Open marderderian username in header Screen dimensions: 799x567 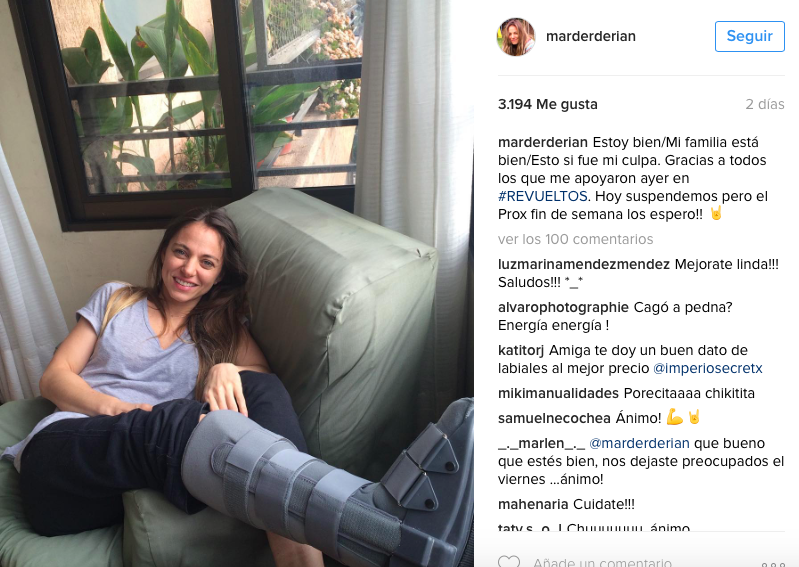coord(591,36)
